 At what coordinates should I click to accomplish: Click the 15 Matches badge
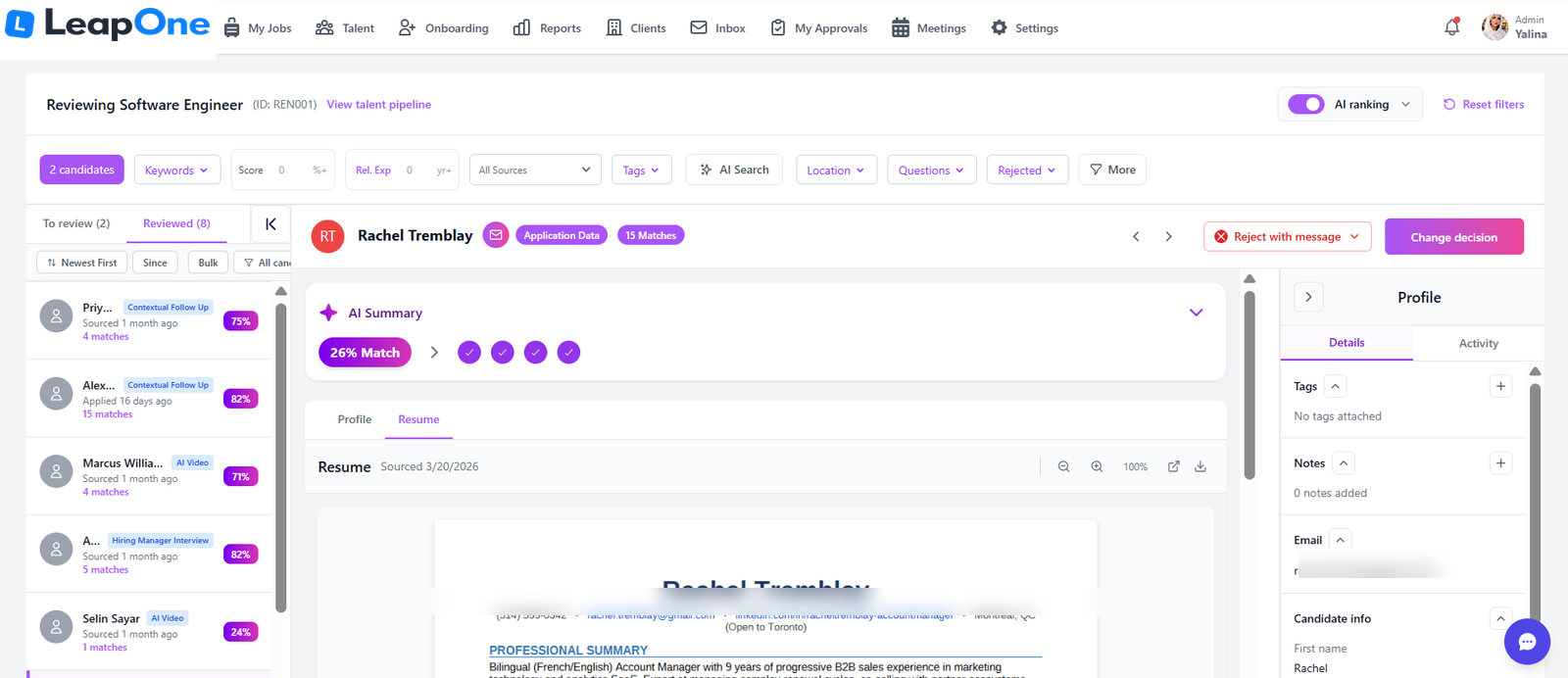tap(651, 235)
